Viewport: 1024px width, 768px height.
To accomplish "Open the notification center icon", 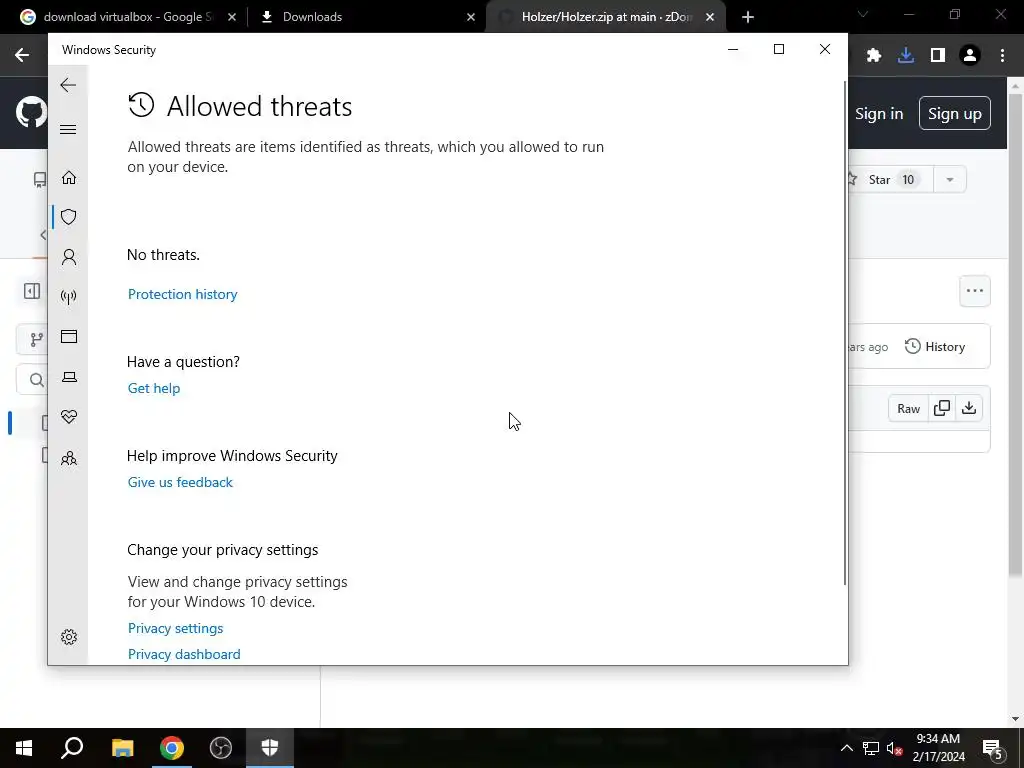I will pyautogui.click(x=993, y=748).
